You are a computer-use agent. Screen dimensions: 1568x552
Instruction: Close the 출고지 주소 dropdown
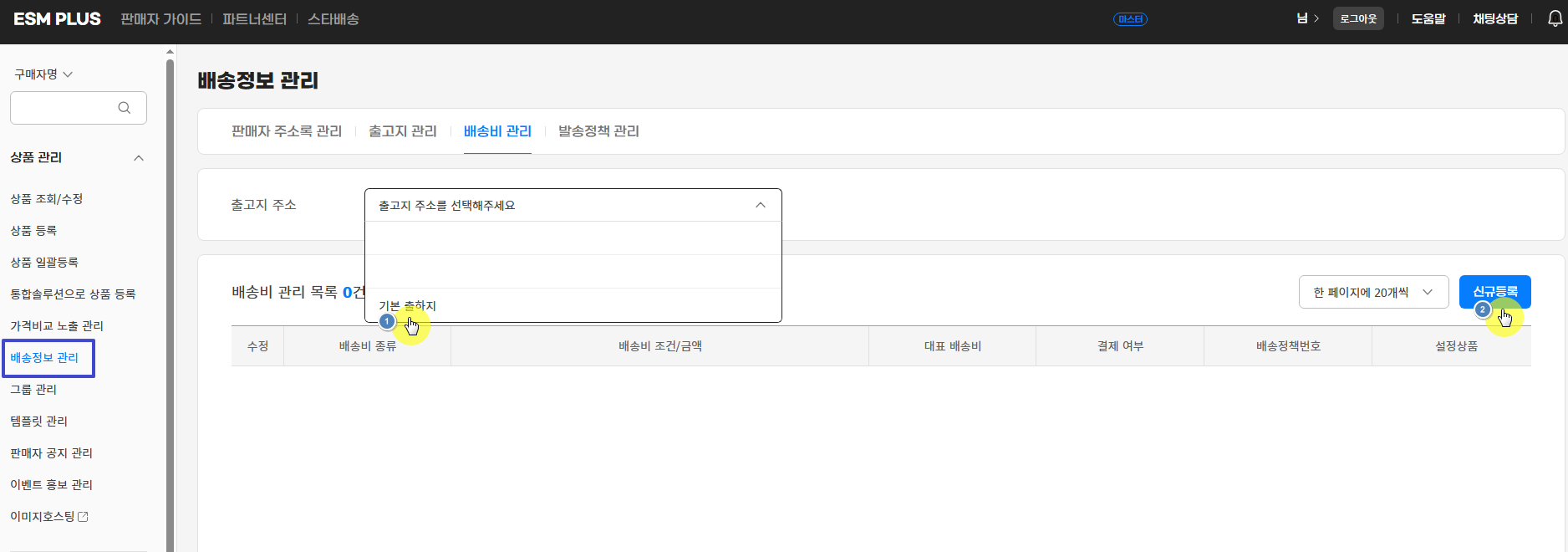(760, 205)
